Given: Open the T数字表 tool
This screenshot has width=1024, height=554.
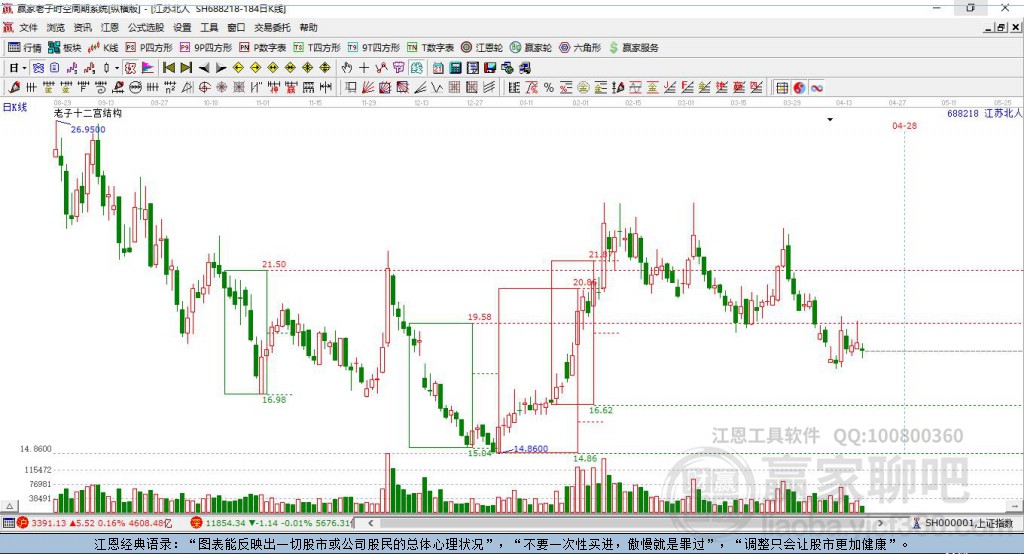Looking at the screenshot, I should point(430,48).
